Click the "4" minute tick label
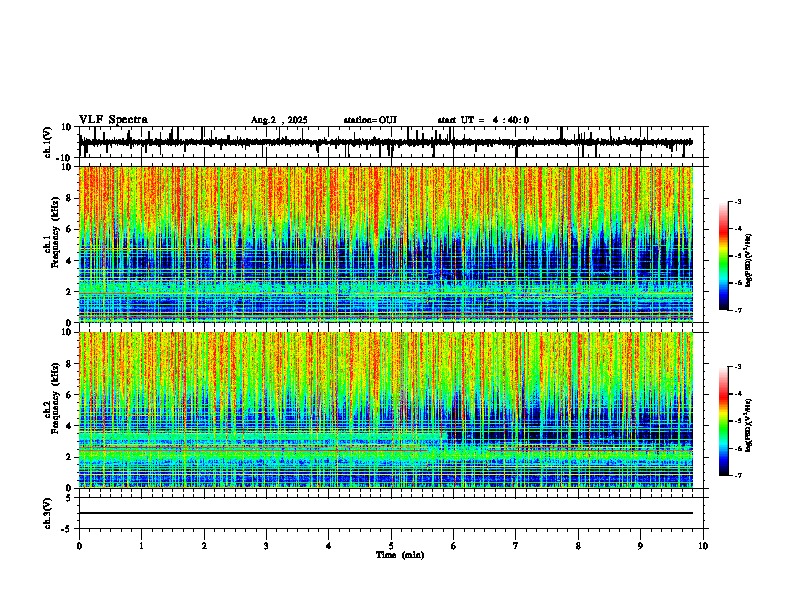792x612 pixels. (x=329, y=546)
